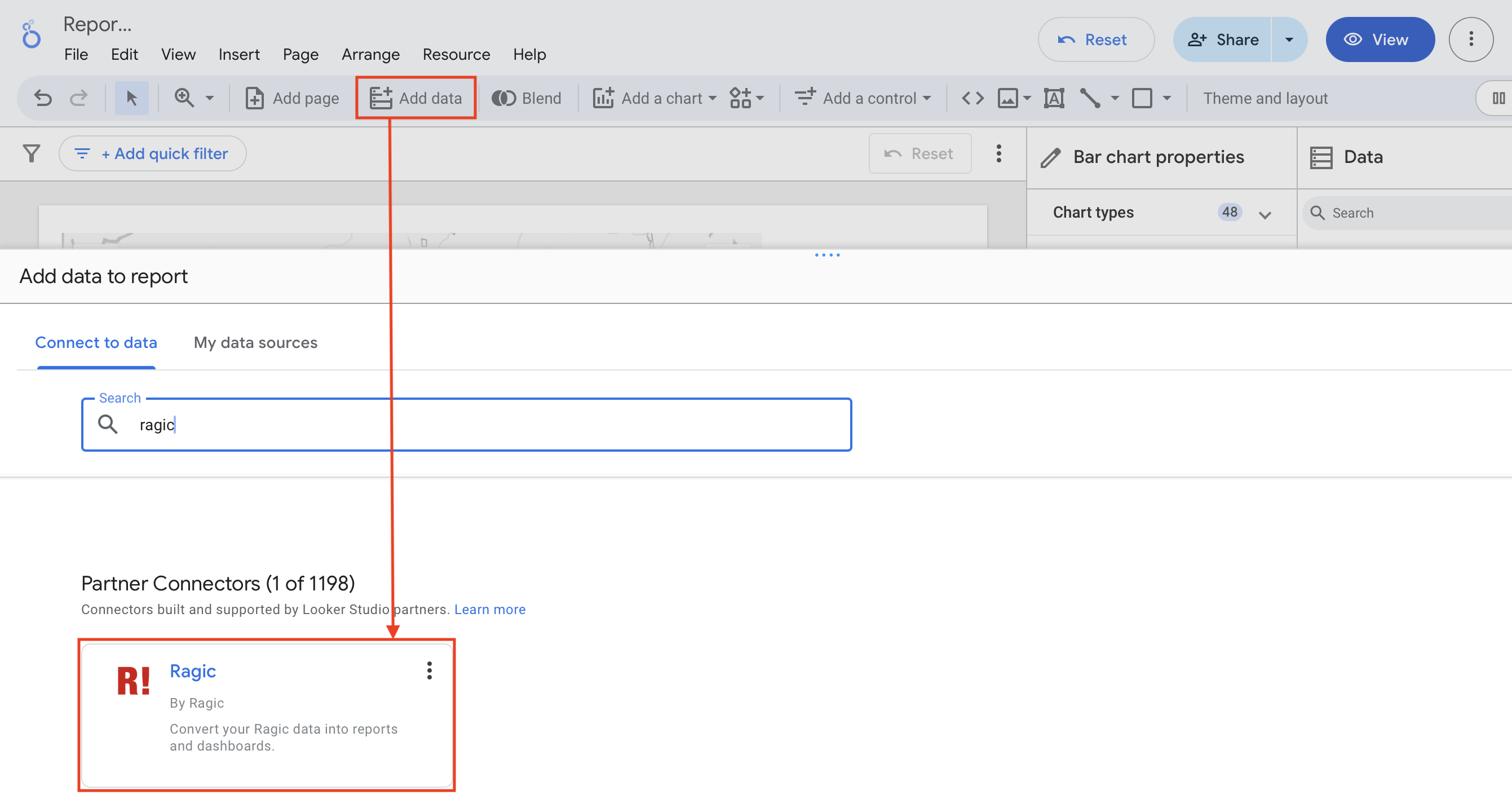Select the rectangle shape tool

[x=1142, y=98]
